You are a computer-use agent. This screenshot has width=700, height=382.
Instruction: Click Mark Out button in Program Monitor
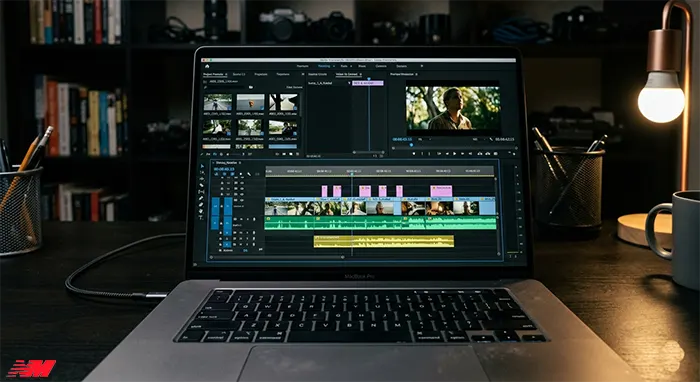click(x=429, y=154)
